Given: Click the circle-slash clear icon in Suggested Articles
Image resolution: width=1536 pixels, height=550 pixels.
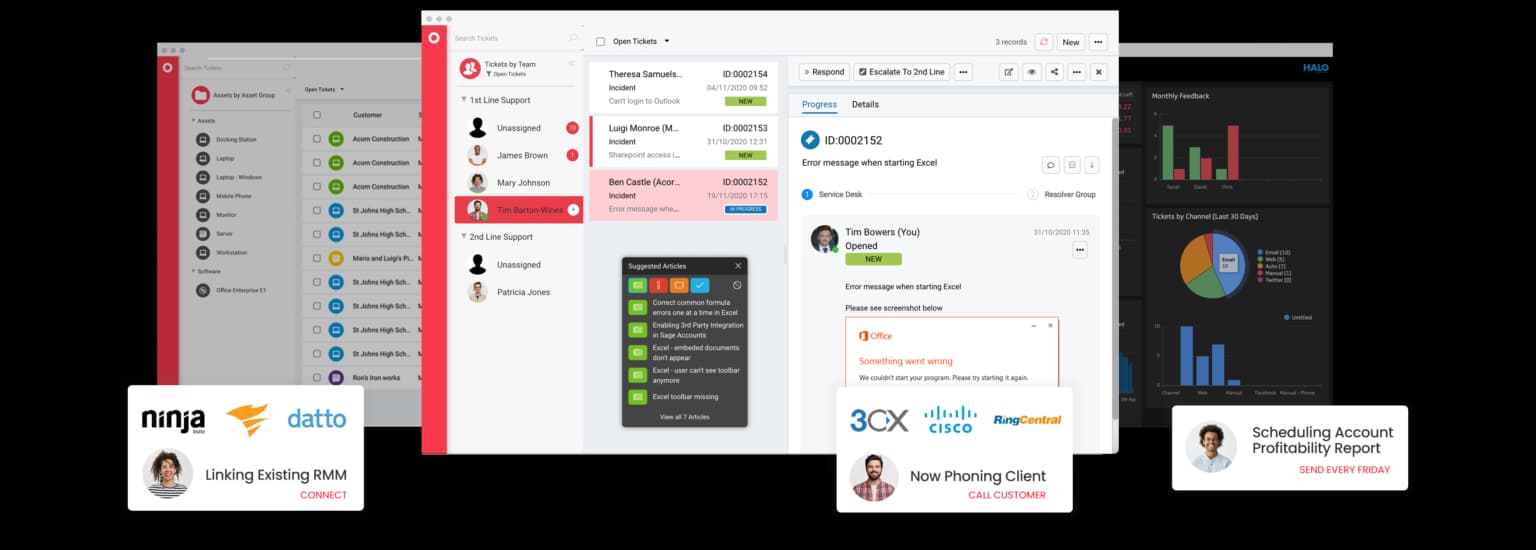Looking at the screenshot, I should 737,285.
